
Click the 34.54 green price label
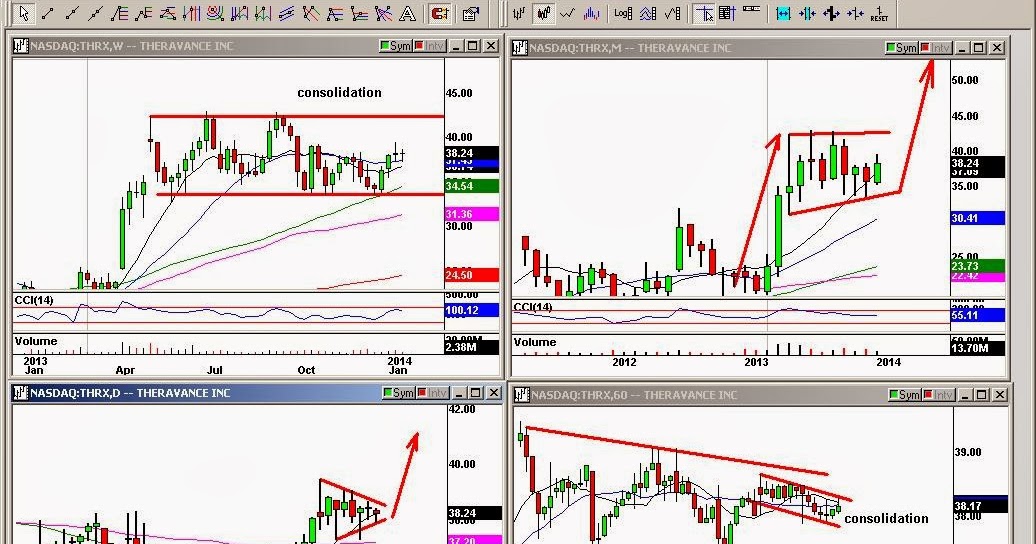click(472, 186)
